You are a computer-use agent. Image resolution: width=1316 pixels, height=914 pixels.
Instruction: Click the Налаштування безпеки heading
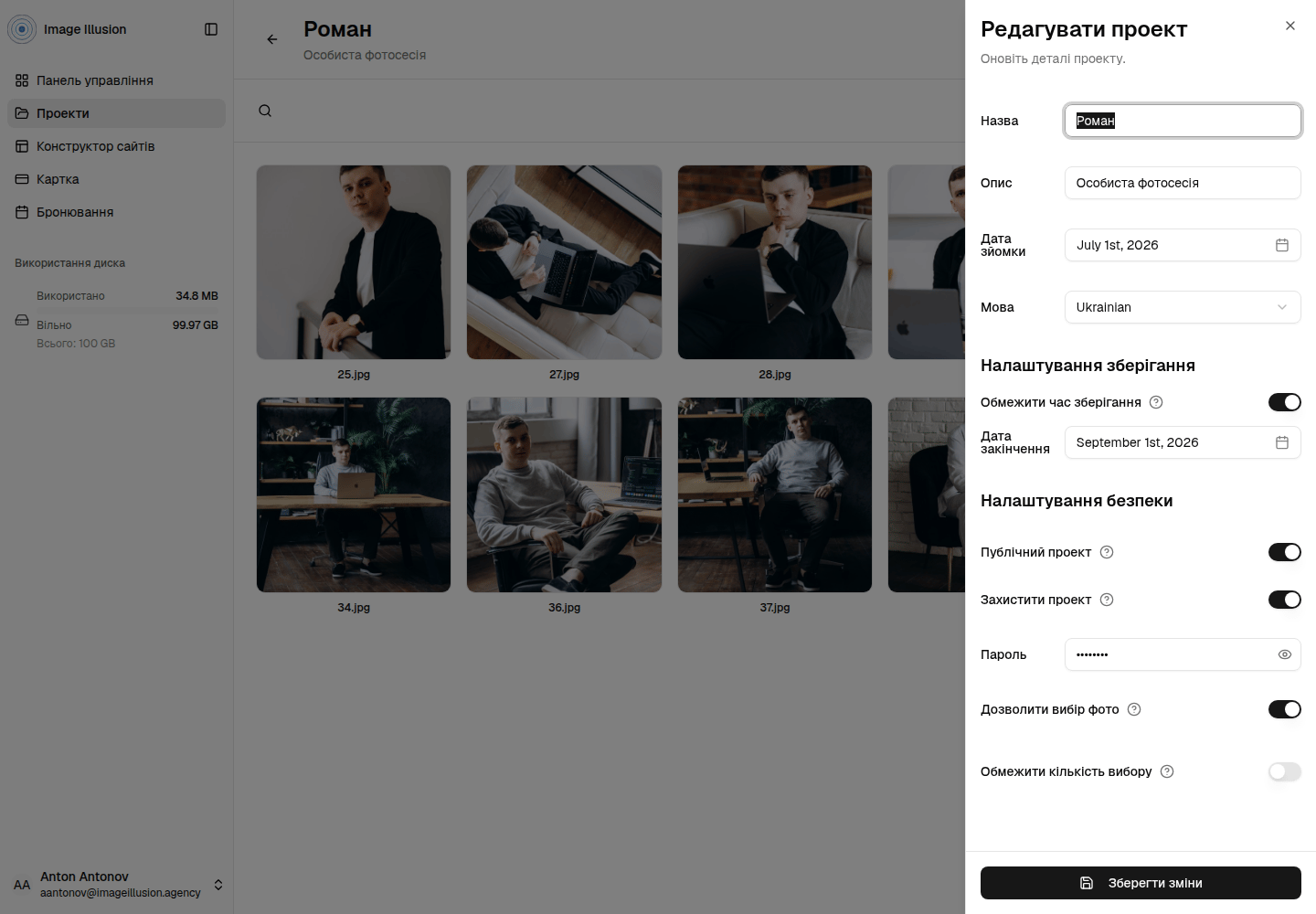point(1077,501)
